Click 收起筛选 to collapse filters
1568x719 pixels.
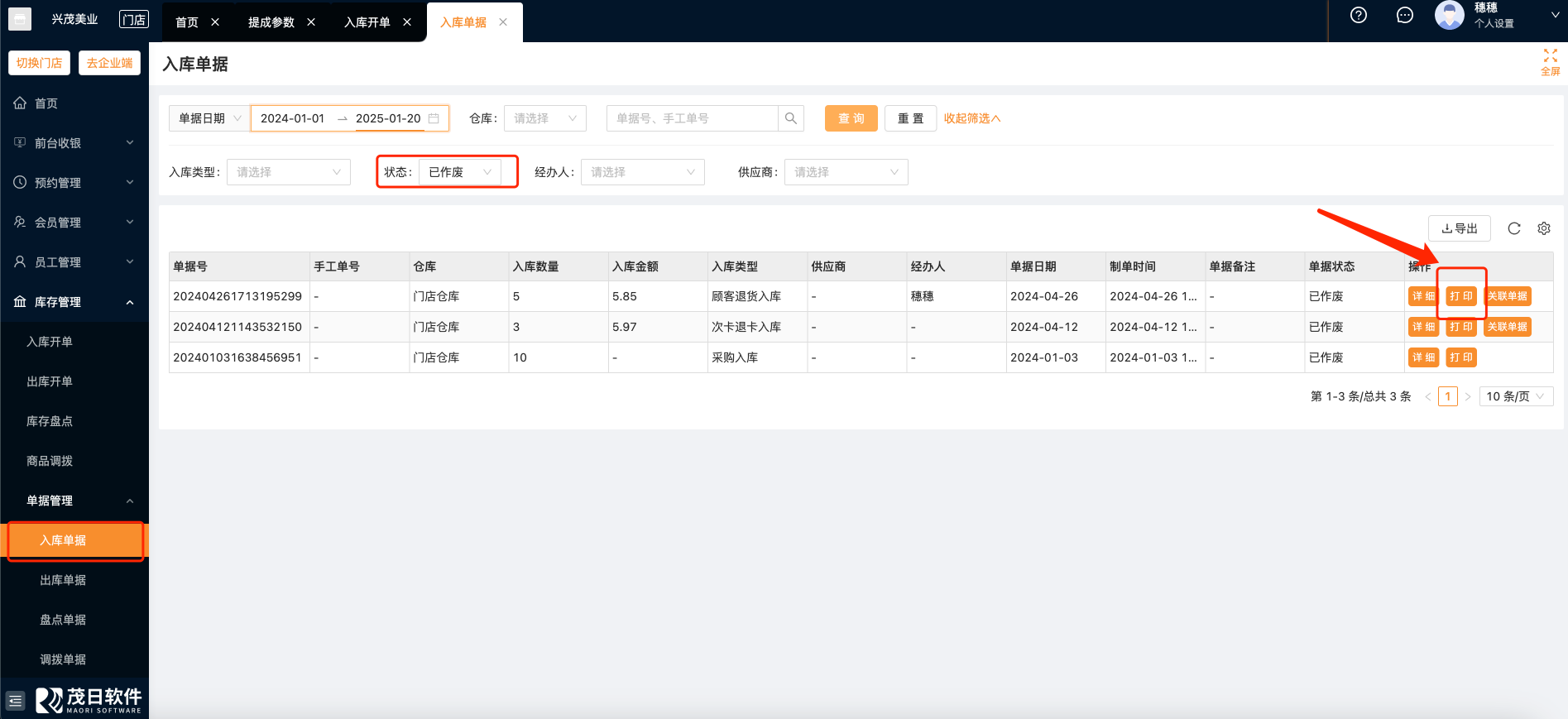click(971, 118)
